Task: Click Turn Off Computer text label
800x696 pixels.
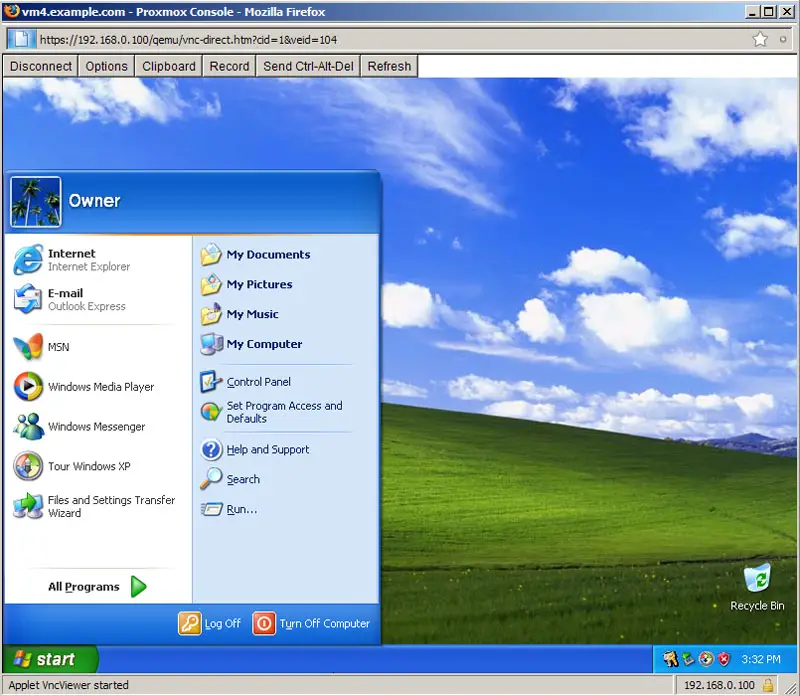Action: click(324, 624)
